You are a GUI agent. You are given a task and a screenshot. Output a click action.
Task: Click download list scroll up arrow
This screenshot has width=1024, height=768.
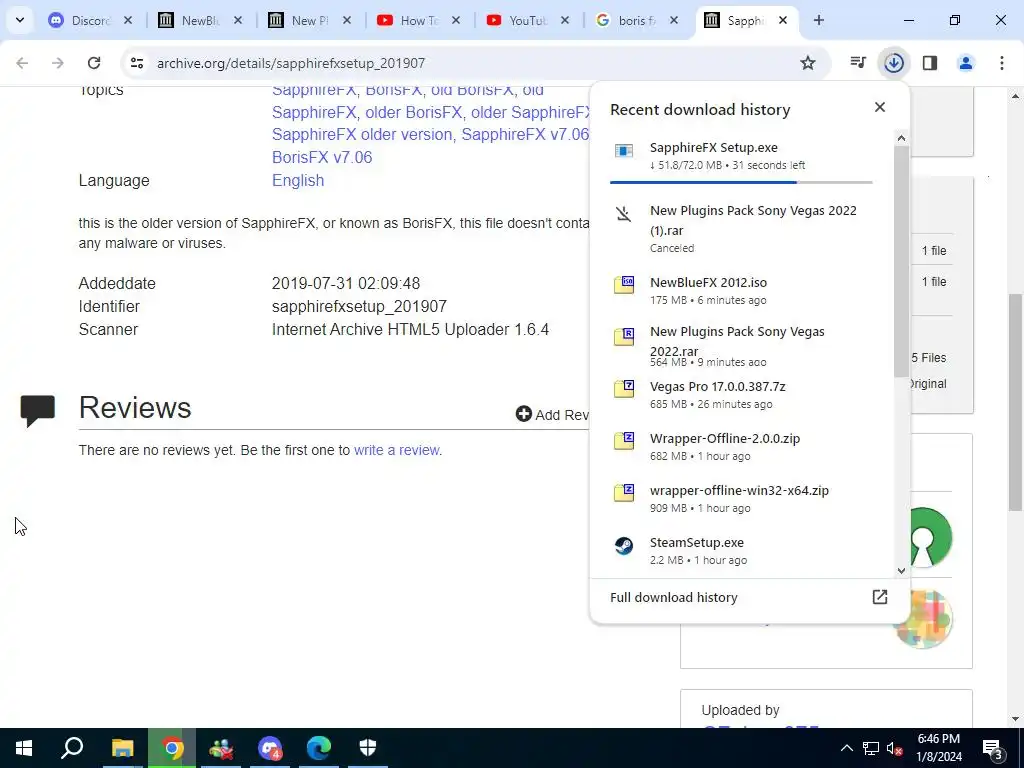click(901, 138)
